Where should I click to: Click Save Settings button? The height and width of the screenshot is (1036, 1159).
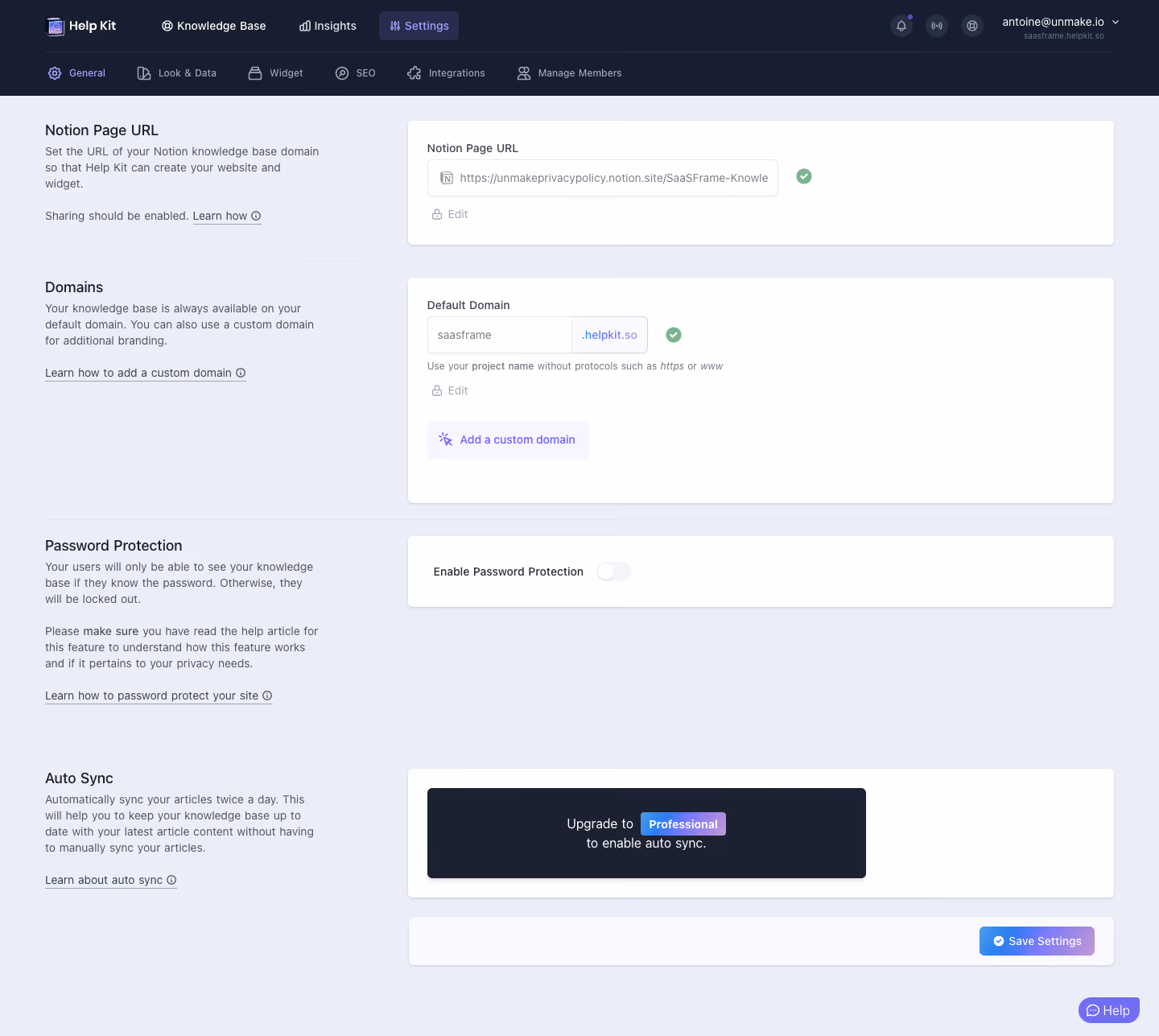point(1037,941)
